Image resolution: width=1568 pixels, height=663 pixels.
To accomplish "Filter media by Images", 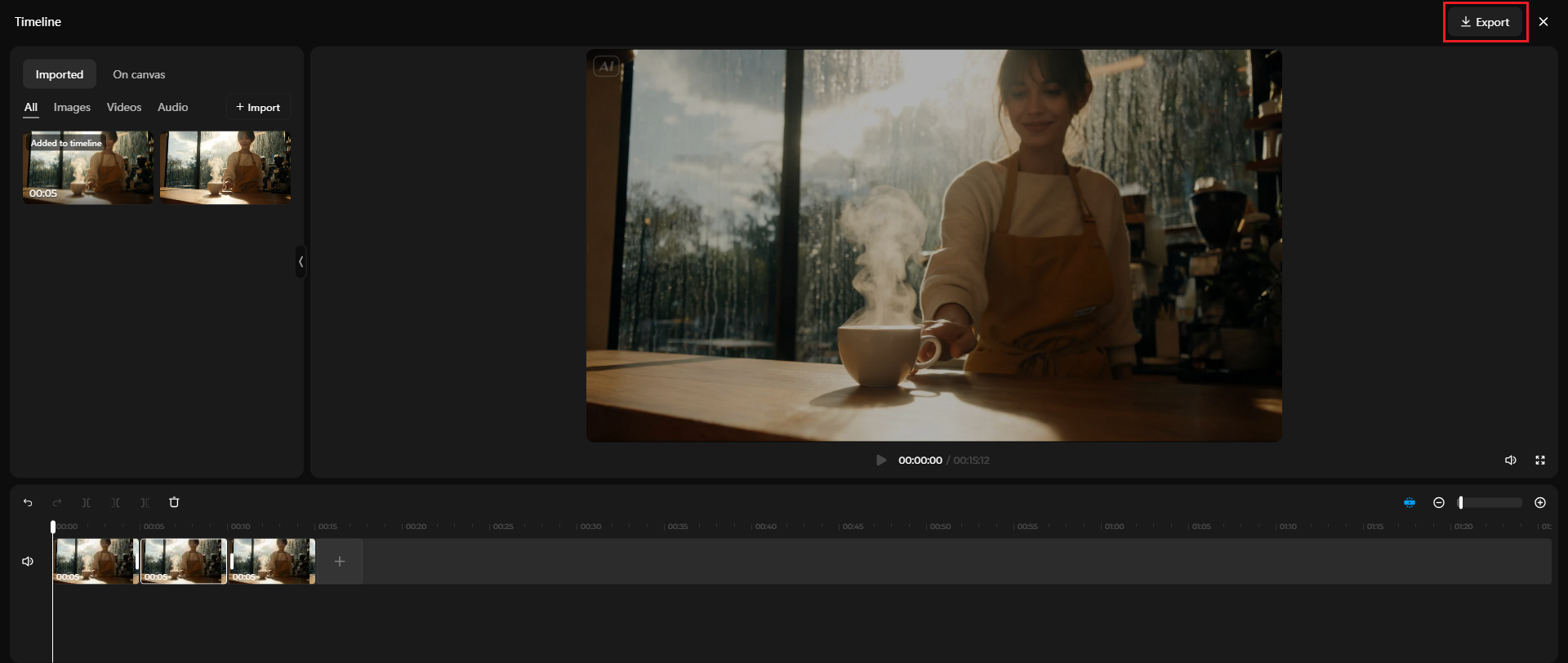I will (x=72, y=108).
